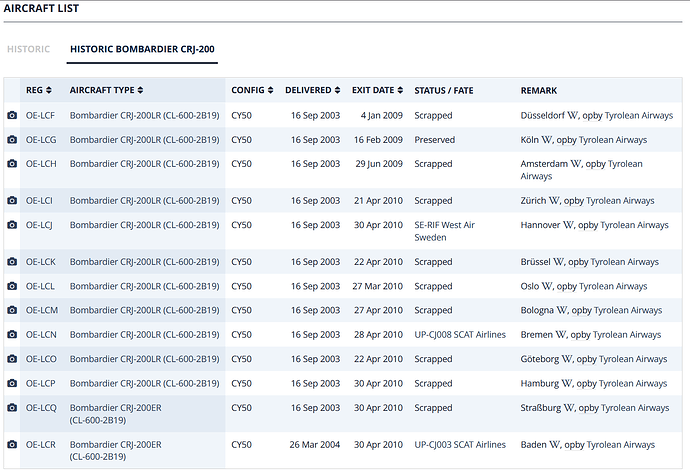
Task: Sort by DELIVERED column arrows
Action: [x=337, y=90]
